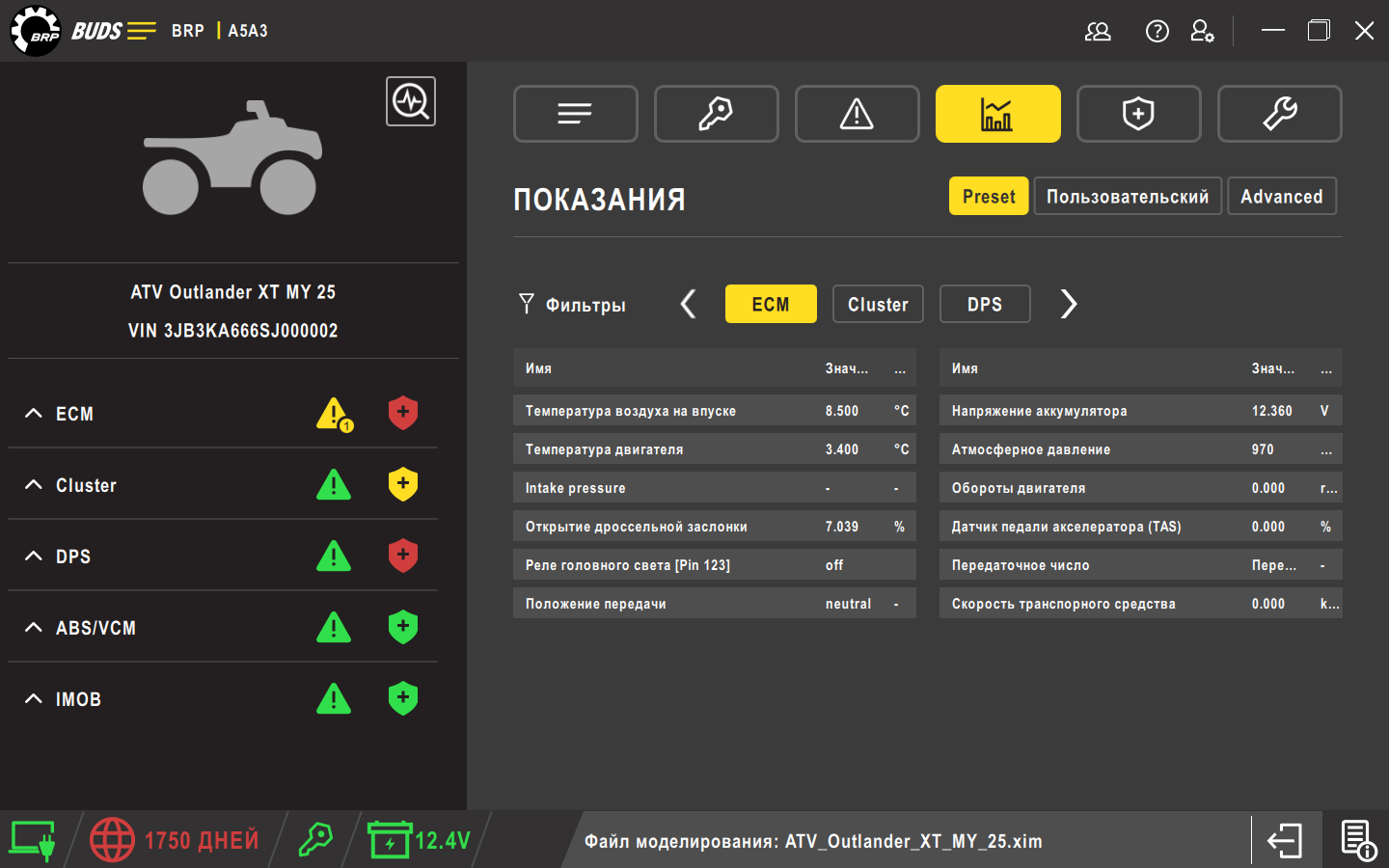Click the 1750 ДНЕЙ license text
Image resolution: width=1389 pixels, height=868 pixels.
(x=202, y=840)
